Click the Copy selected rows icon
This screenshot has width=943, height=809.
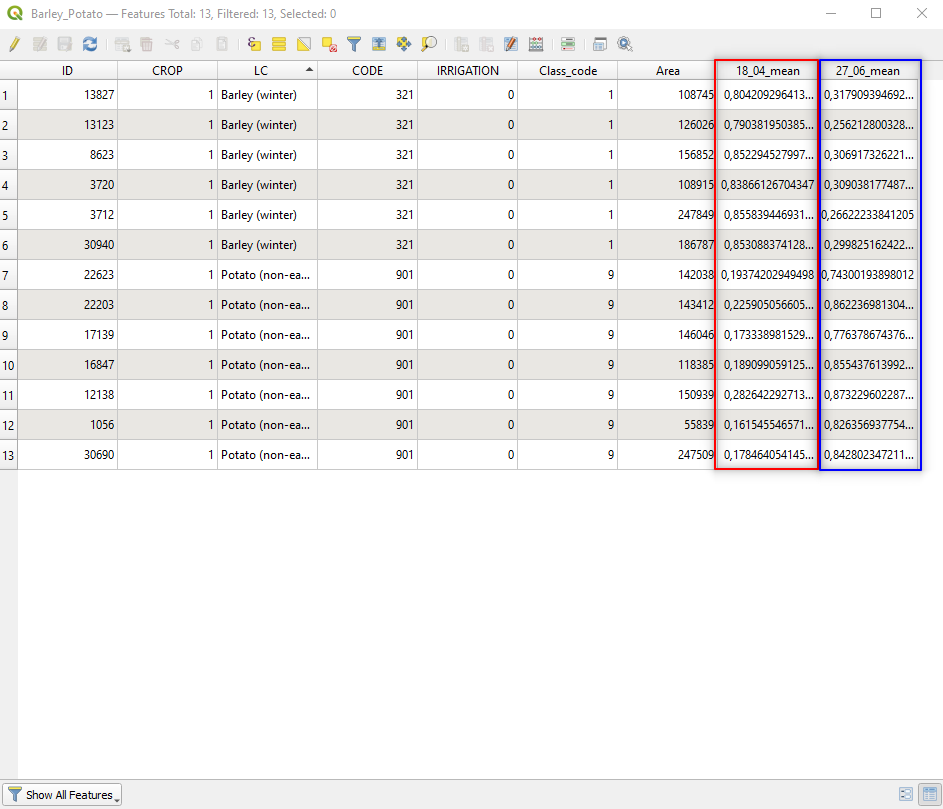[x=197, y=44]
